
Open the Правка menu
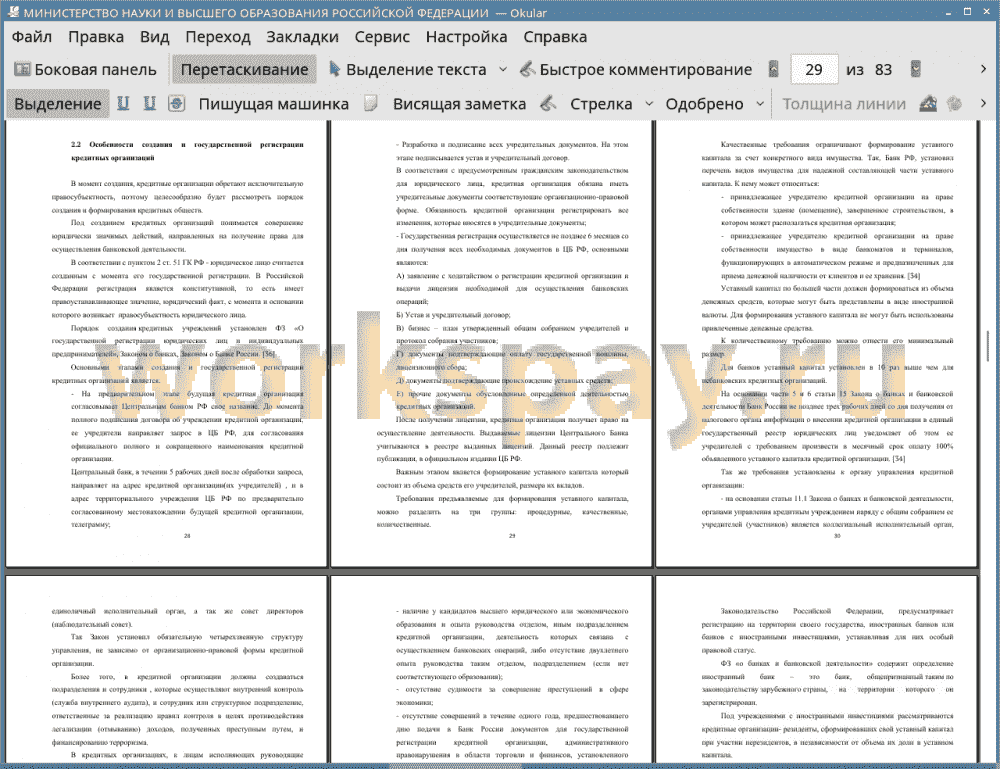click(96, 37)
